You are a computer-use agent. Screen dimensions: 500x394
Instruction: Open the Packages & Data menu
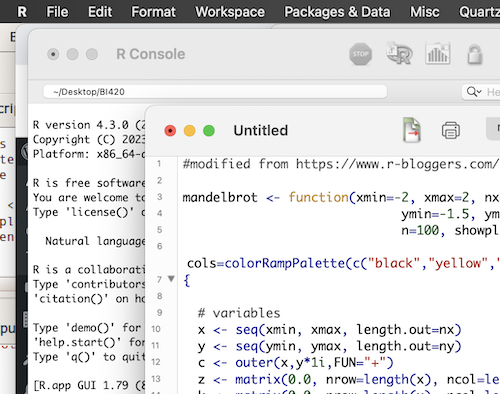click(337, 12)
